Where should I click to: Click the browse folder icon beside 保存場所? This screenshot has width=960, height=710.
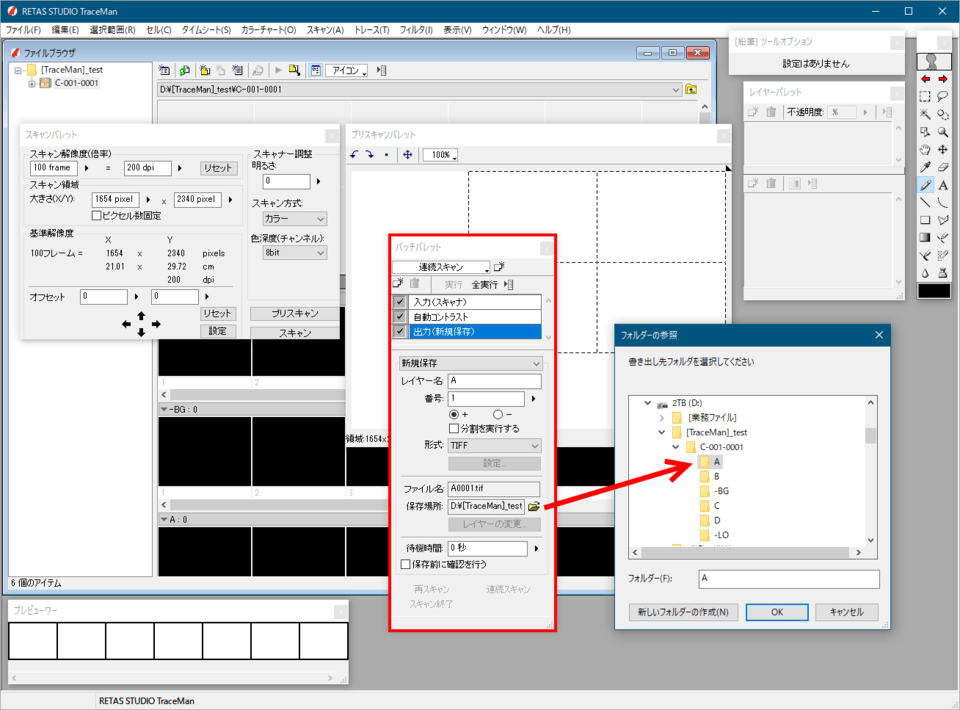tap(534, 507)
